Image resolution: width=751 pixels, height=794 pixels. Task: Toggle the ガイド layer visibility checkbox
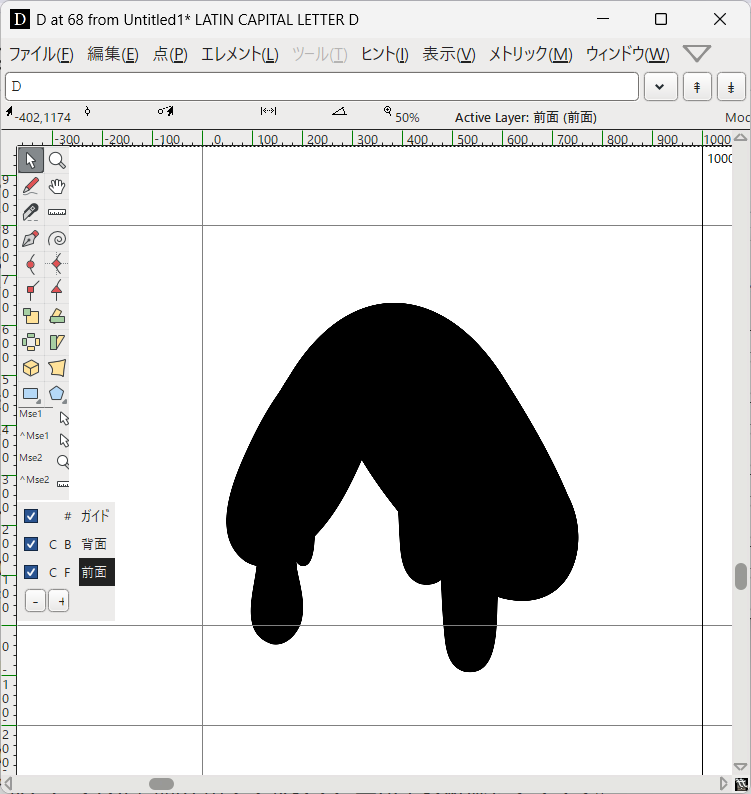pos(31,516)
